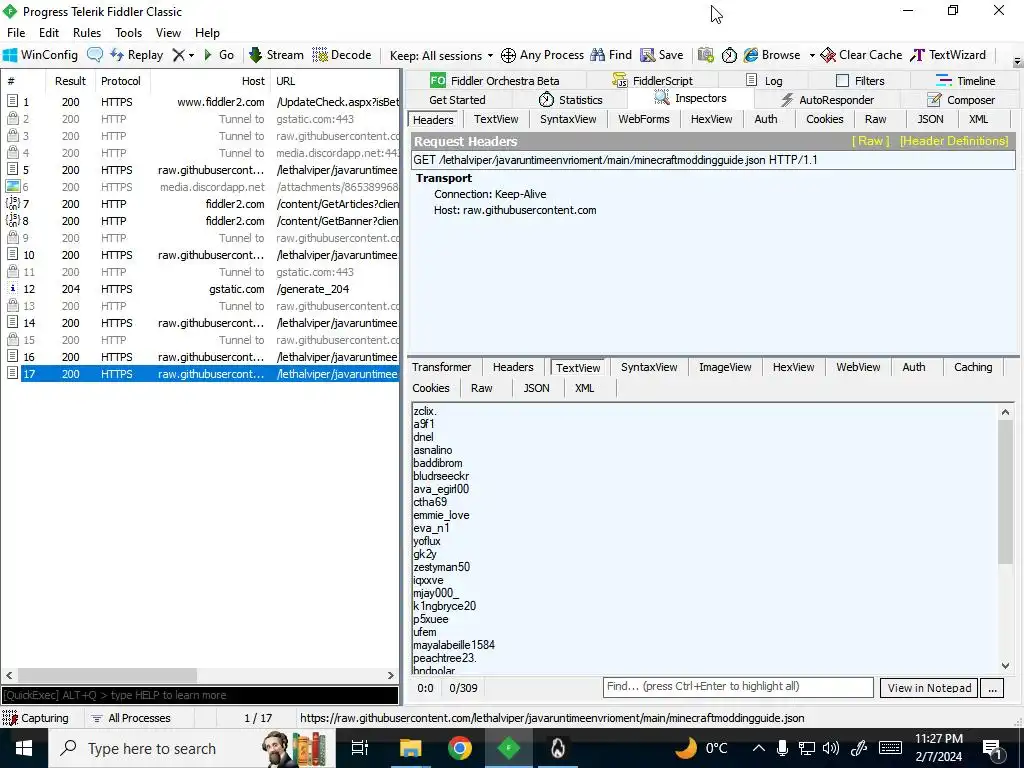
Task: Click the Protocol column header
Action: (x=121, y=81)
